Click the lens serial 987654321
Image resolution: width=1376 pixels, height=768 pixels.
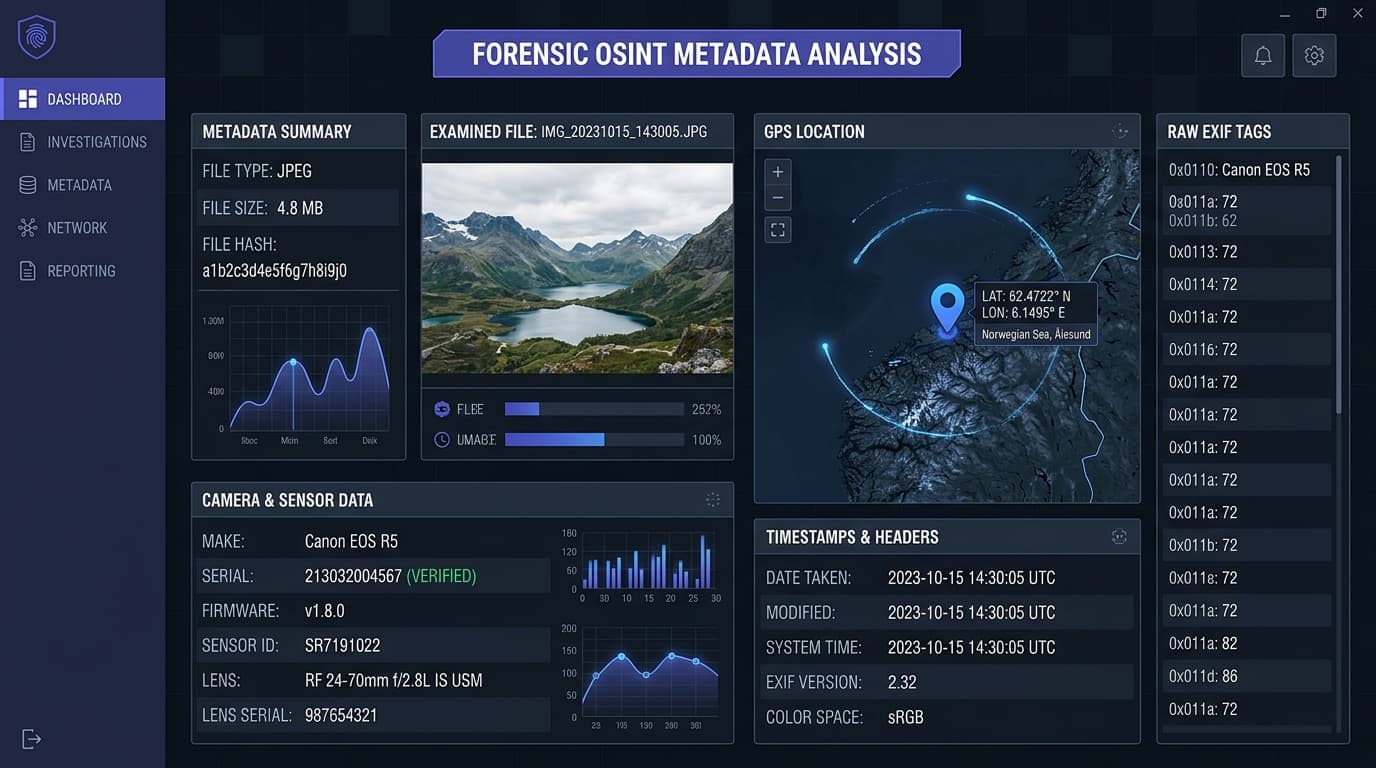point(341,715)
